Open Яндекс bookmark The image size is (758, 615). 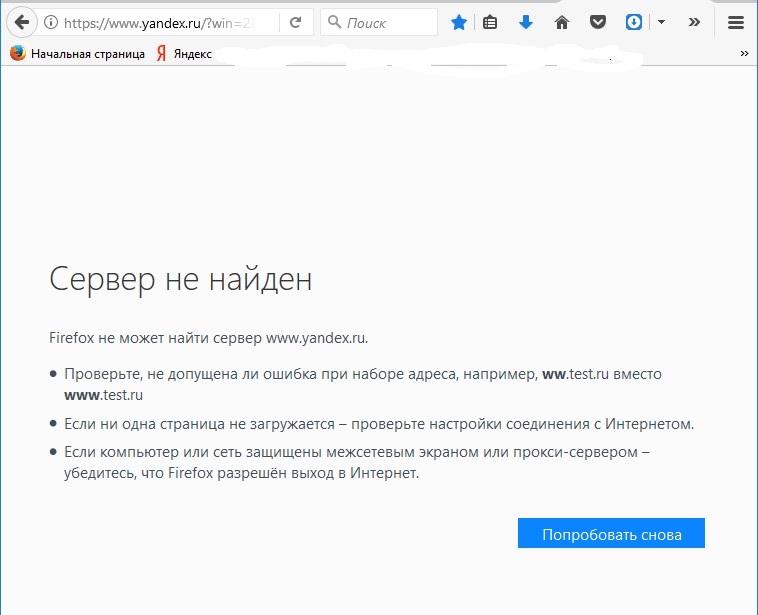tap(184, 54)
